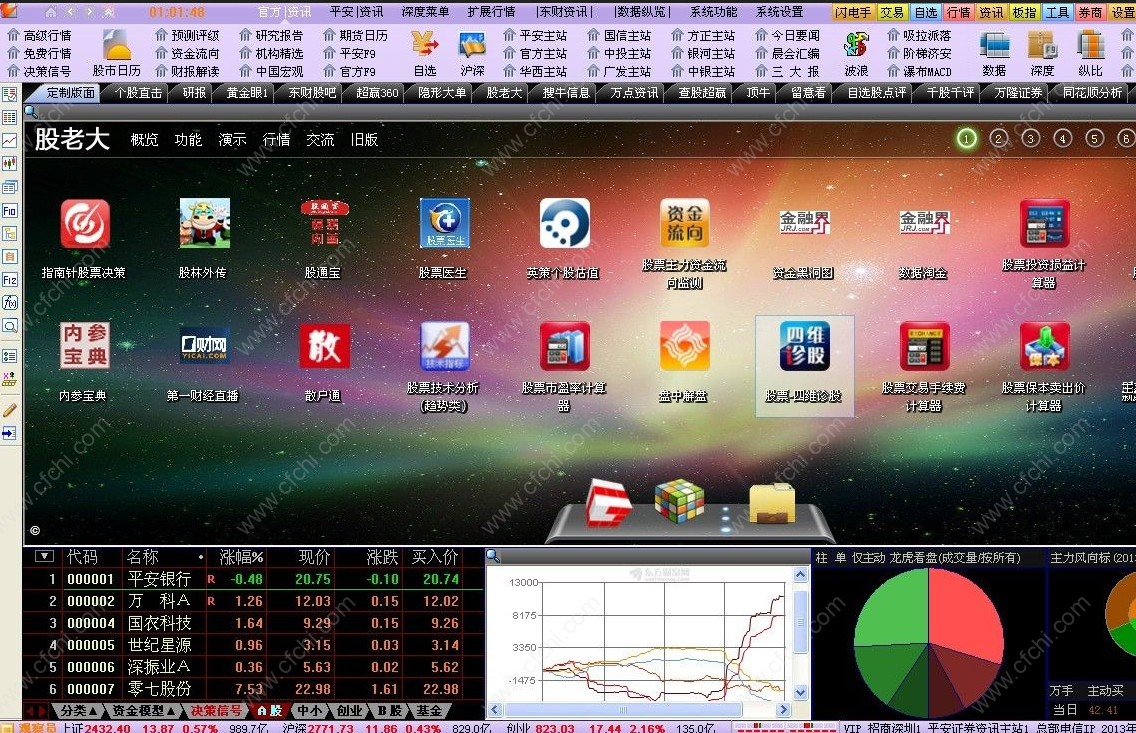
Task: Switch to the 东财股吧 tab
Action: (x=312, y=93)
